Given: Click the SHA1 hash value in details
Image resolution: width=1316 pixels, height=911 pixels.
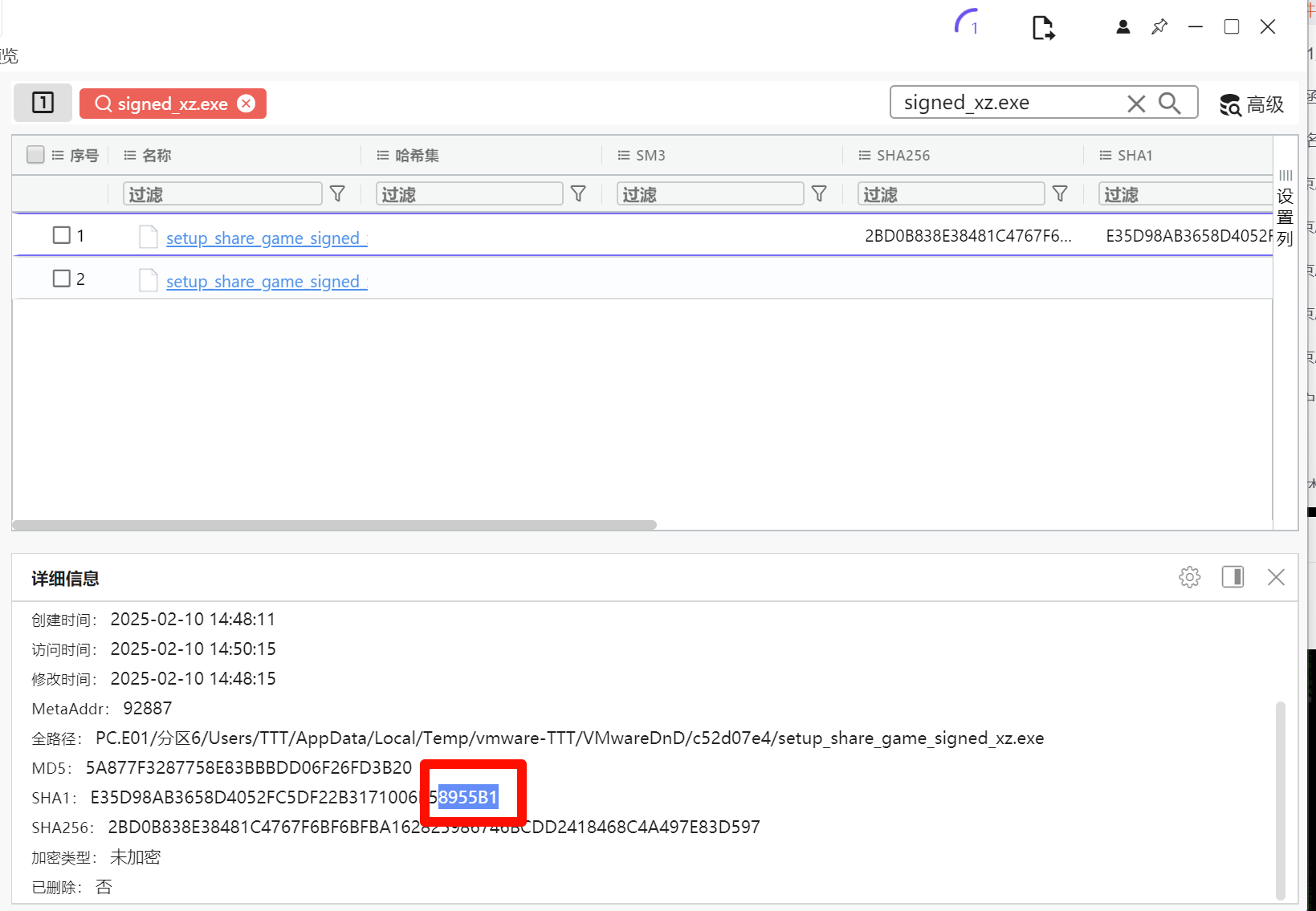Looking at the screenshot, I should pyautogui.click(x=294, y=797).
